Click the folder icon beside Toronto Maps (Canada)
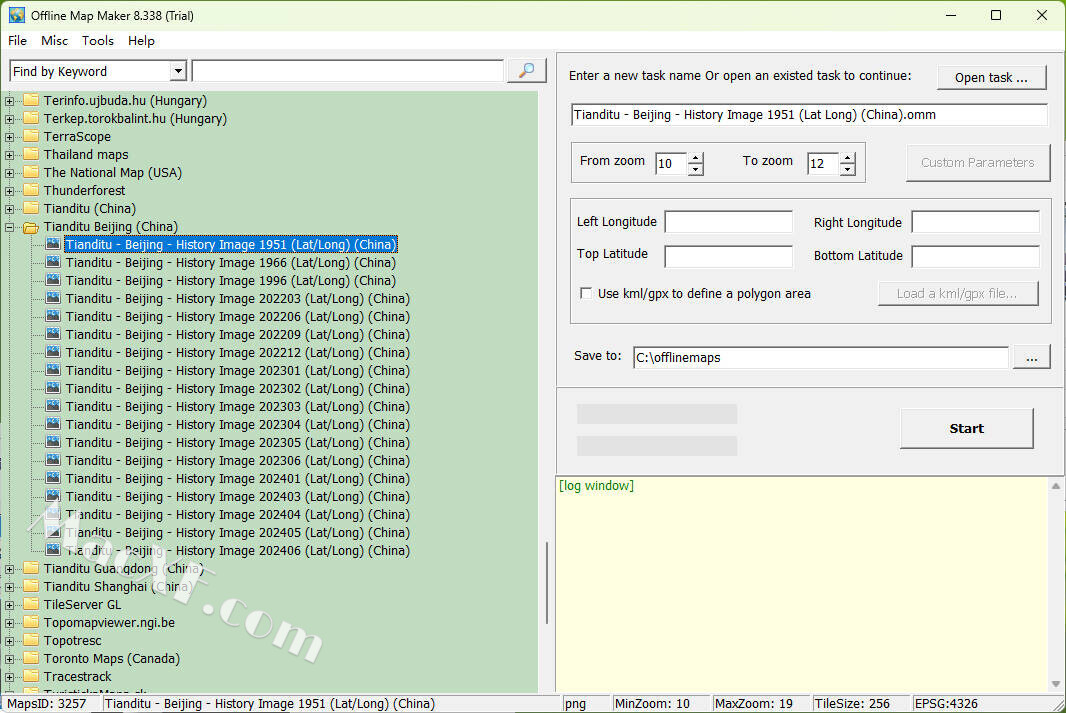 point(31,659)
